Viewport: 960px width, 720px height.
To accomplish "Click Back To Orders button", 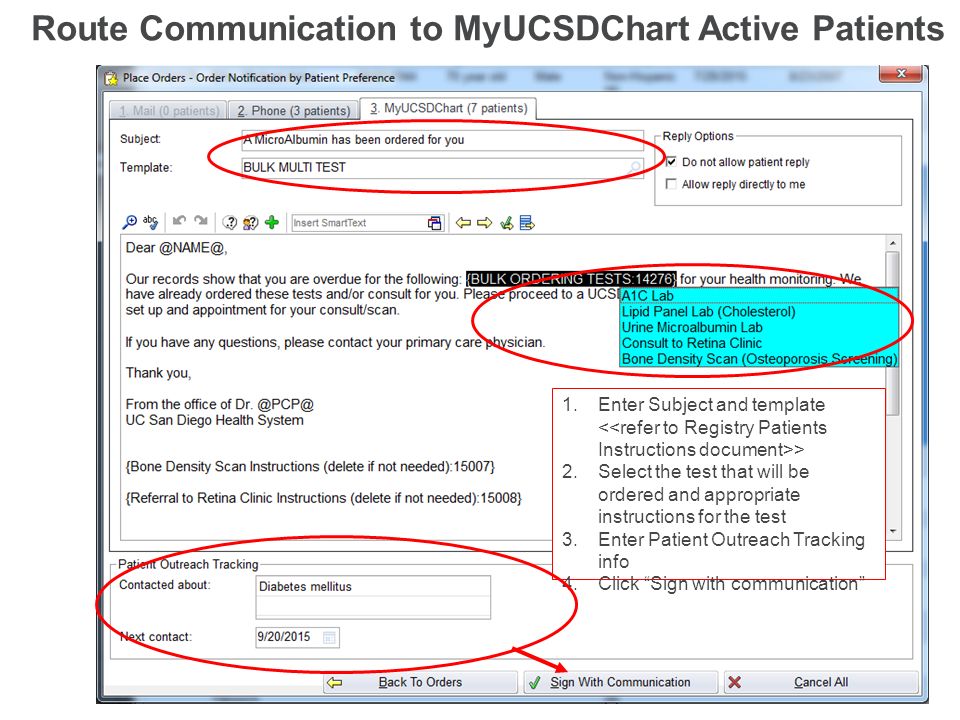I will pos(420,682).
